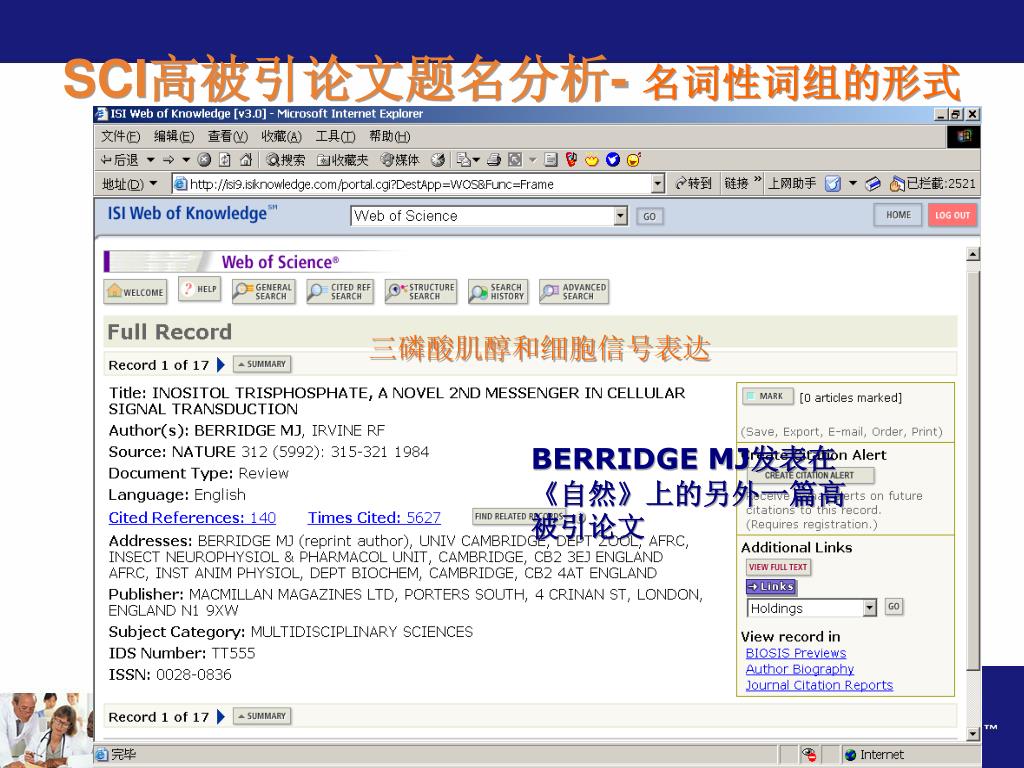
Task: Click the smiley face toolbar icon
Action: [x=633, y=160]
